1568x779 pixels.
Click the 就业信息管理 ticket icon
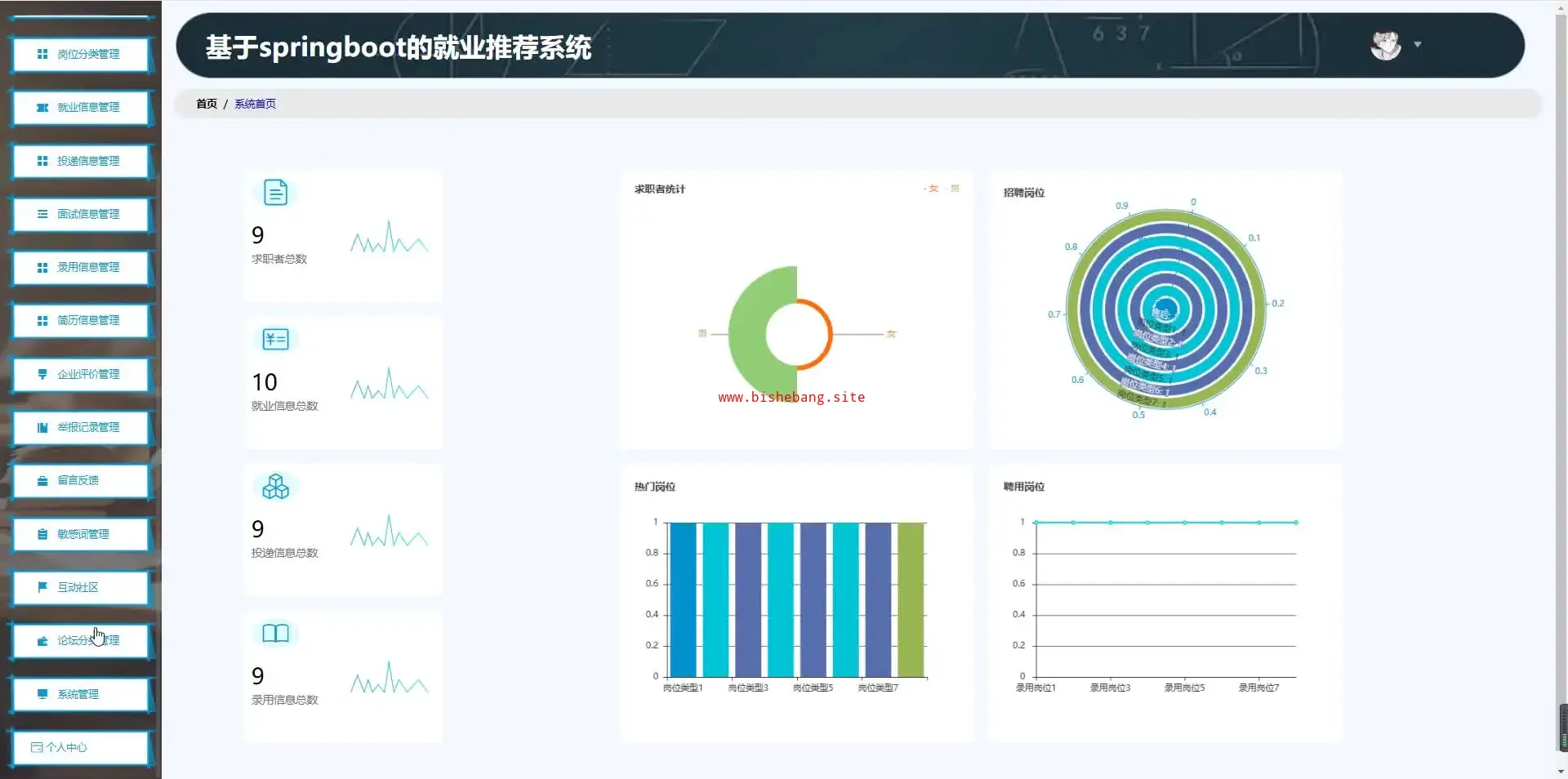point(42,108)
